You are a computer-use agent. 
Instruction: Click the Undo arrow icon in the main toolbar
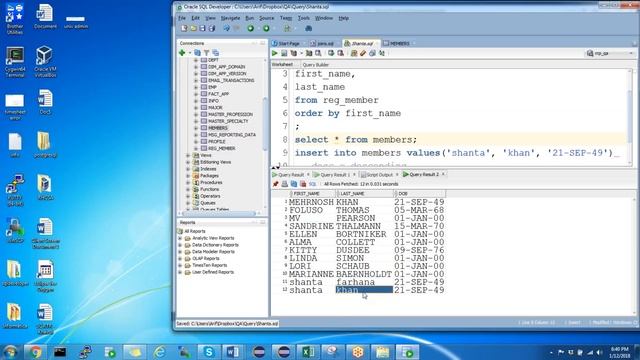[x=227, y=28]
